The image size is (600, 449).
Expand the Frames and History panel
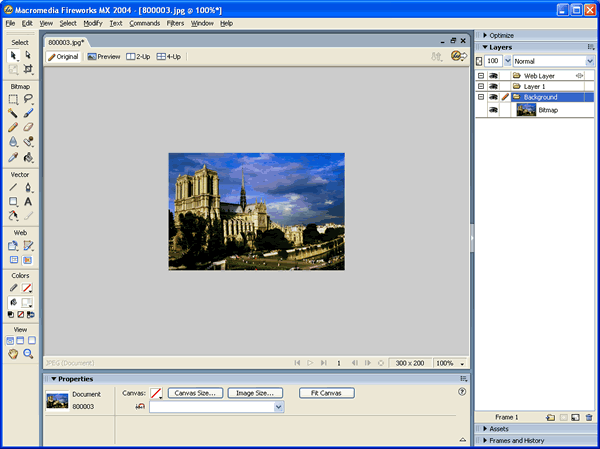click(485, 441)
